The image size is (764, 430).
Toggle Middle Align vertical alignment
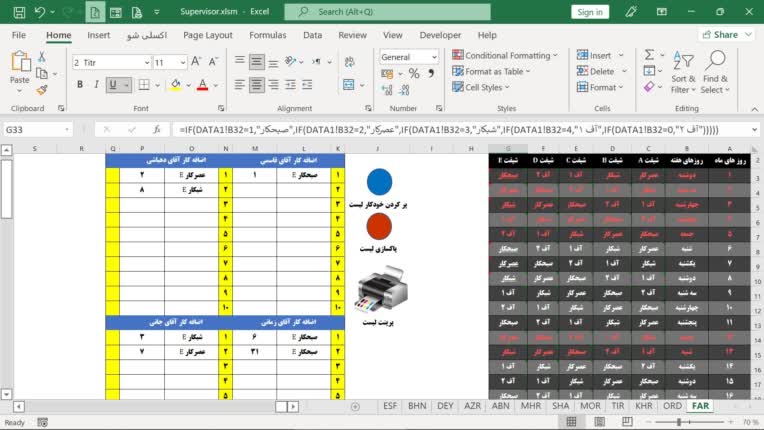click(x=257, y=62)
